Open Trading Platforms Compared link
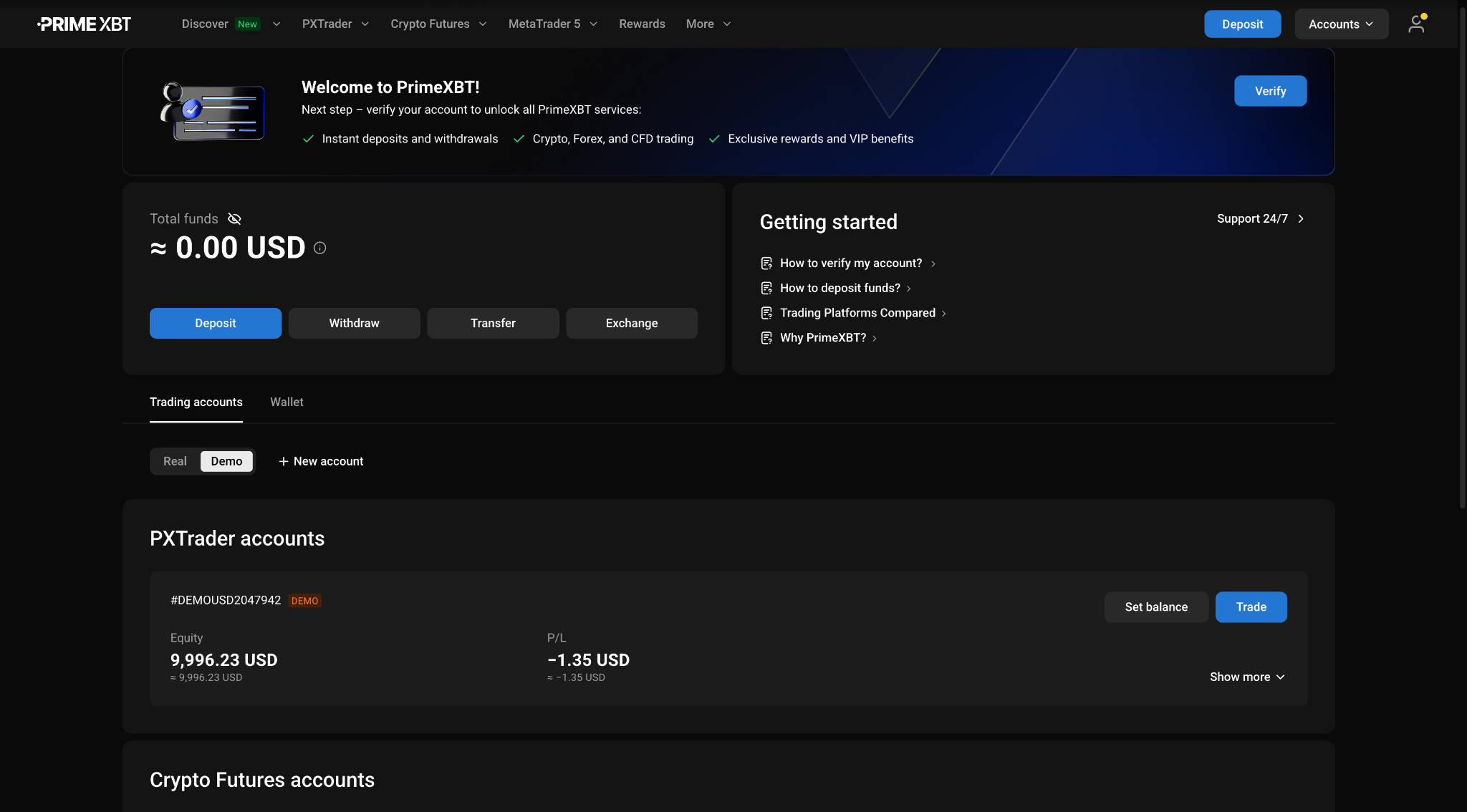This screenshot has height=812, width=1467. pos(857,313)
